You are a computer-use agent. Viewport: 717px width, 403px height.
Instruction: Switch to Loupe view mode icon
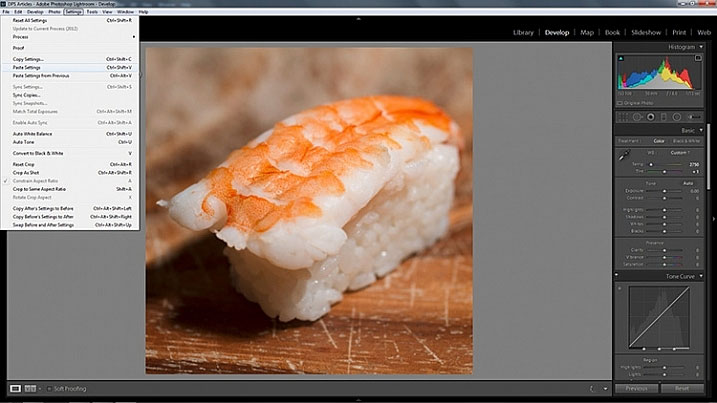point(15,388)
